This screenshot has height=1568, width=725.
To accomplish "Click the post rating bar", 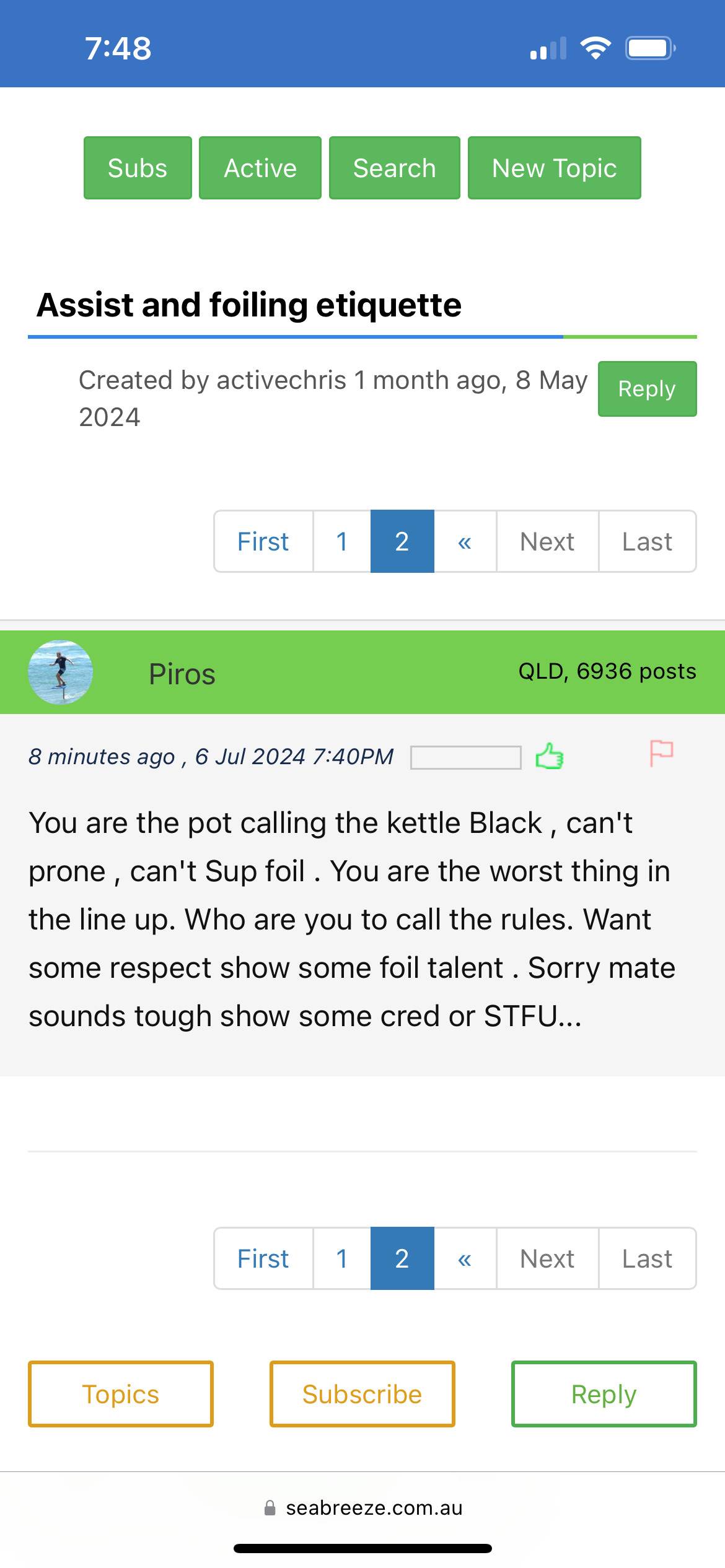I will [x=465, y=757].
